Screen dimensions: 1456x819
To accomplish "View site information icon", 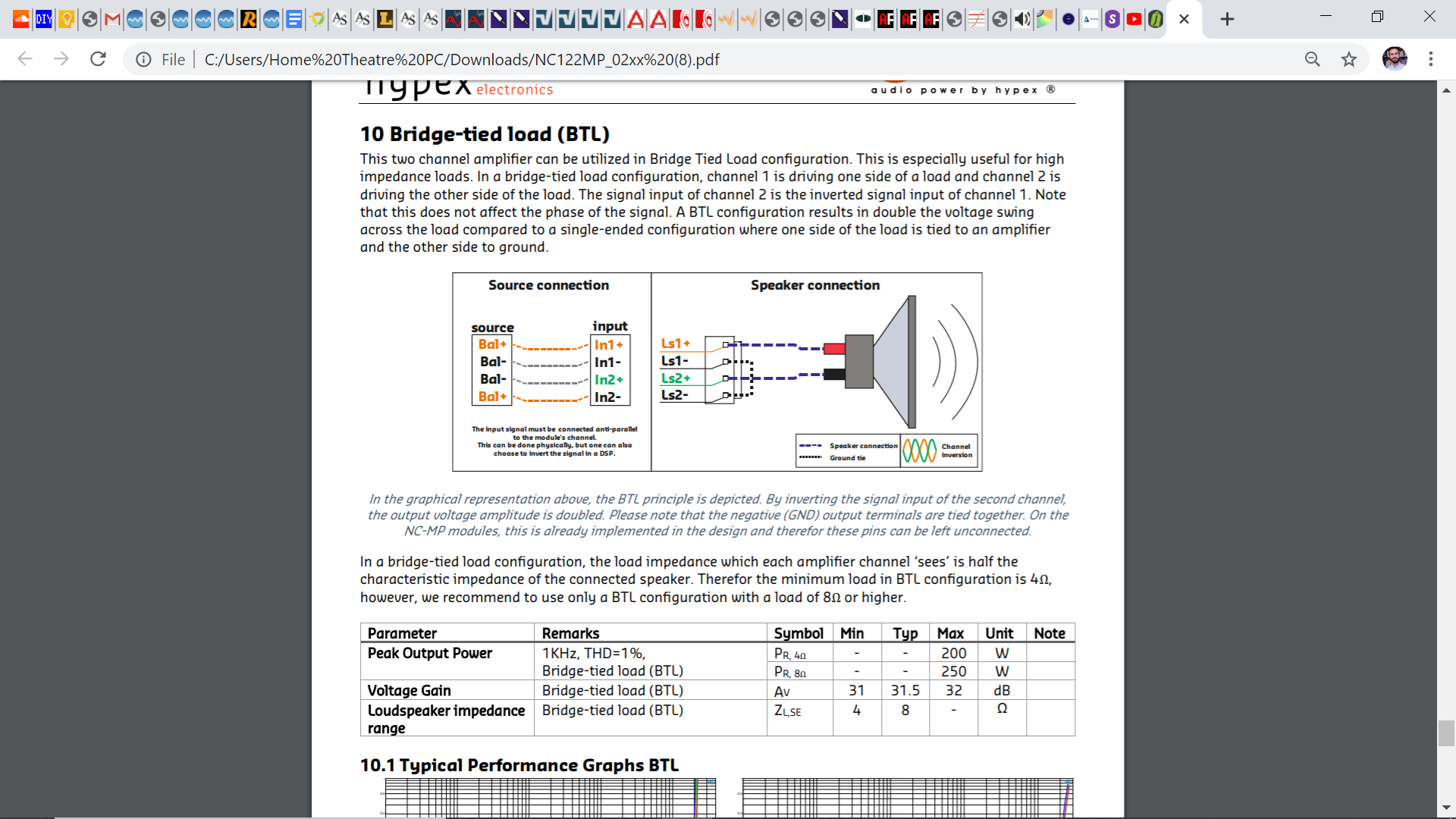I will coord(143,59).
